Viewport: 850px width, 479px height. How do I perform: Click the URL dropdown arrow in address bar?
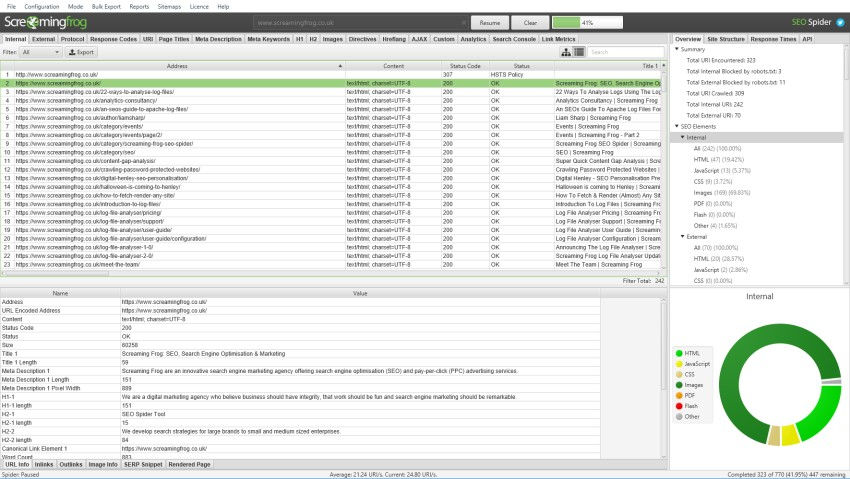(x=463, y=22)
